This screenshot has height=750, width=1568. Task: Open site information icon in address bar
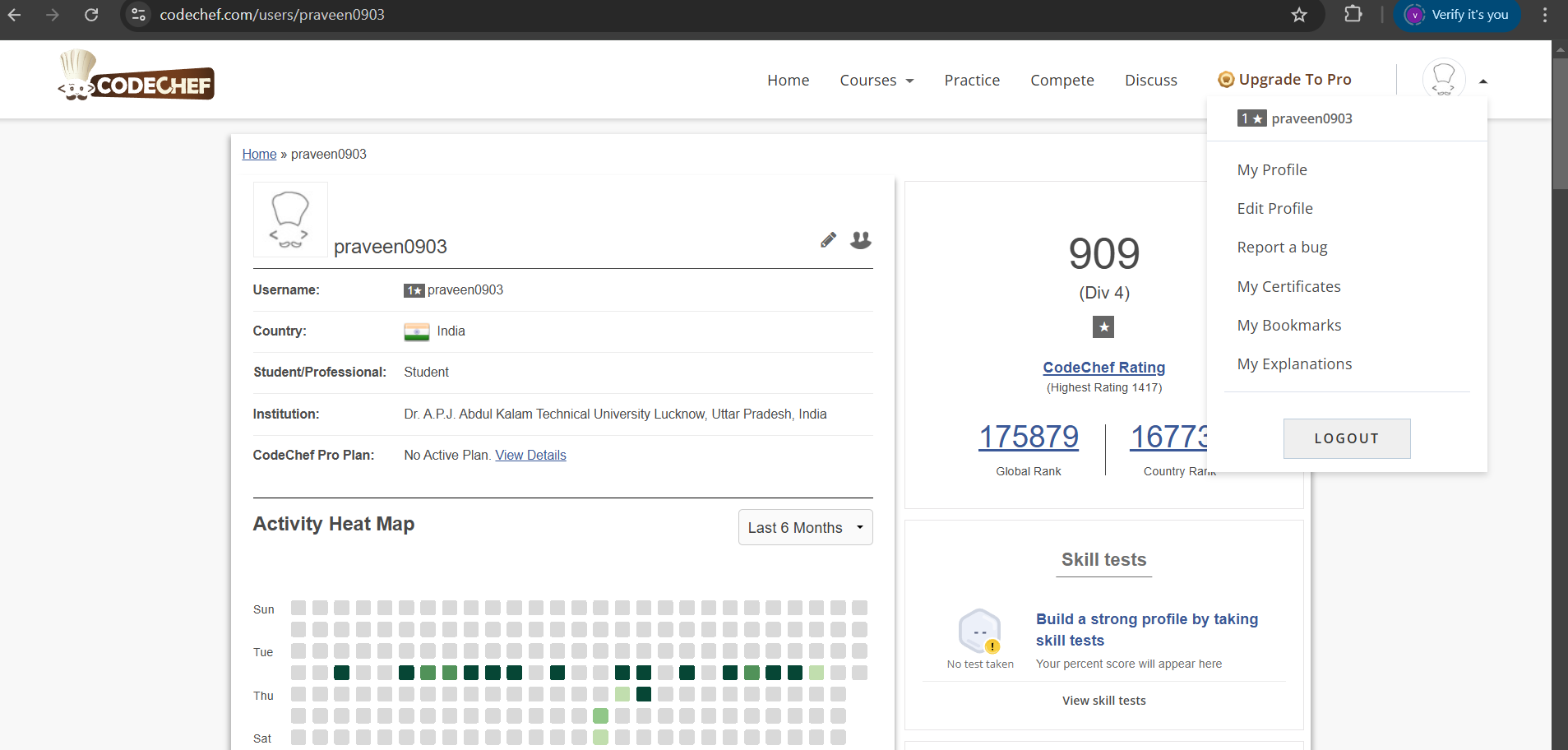tap(139, 15)
